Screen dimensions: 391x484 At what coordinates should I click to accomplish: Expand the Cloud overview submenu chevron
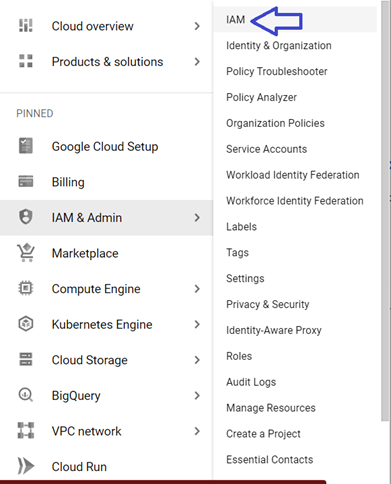197,26
